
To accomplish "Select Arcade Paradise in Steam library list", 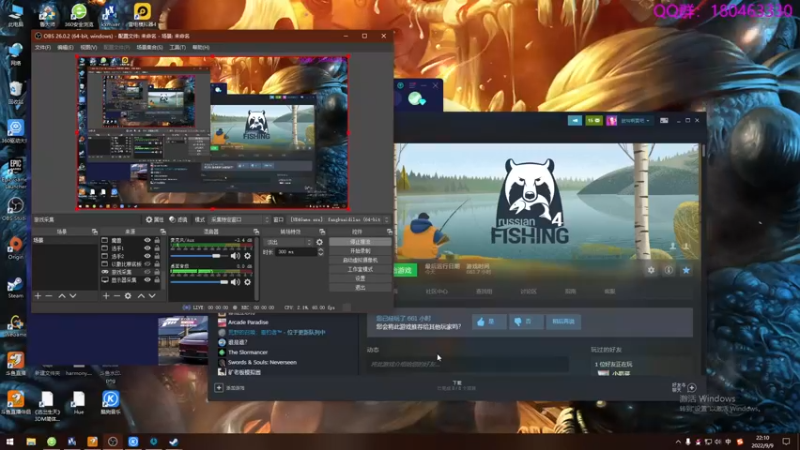I will pyautogui.click(x=248, y=322).
